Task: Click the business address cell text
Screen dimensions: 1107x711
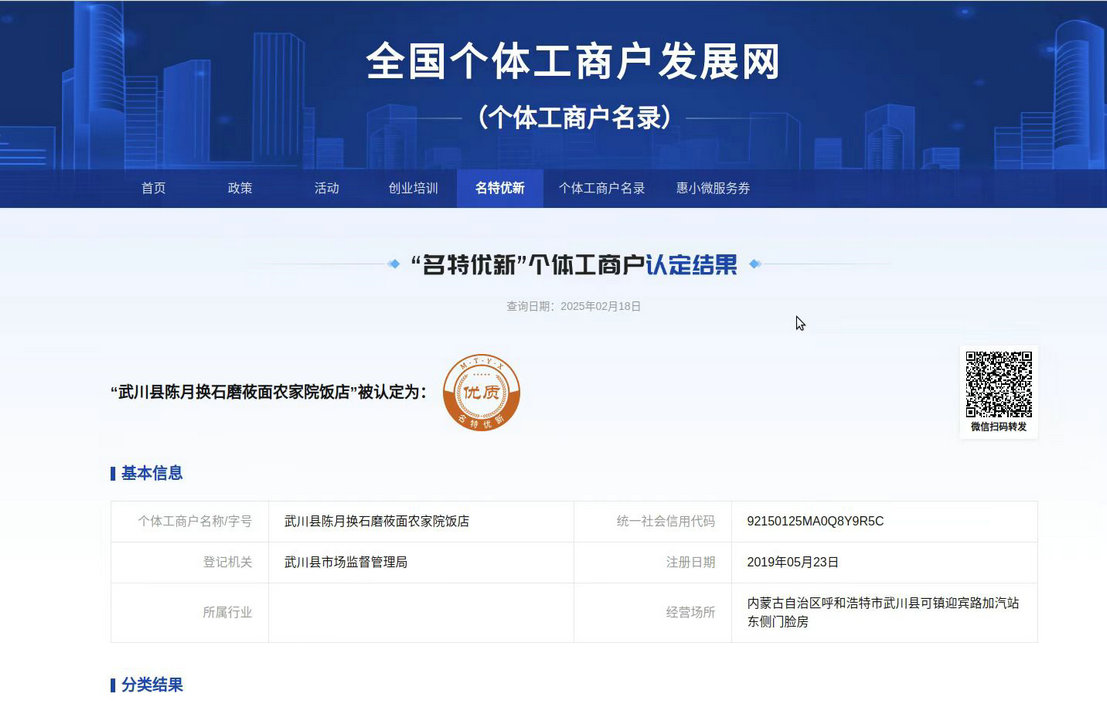Action: (883, 612)
